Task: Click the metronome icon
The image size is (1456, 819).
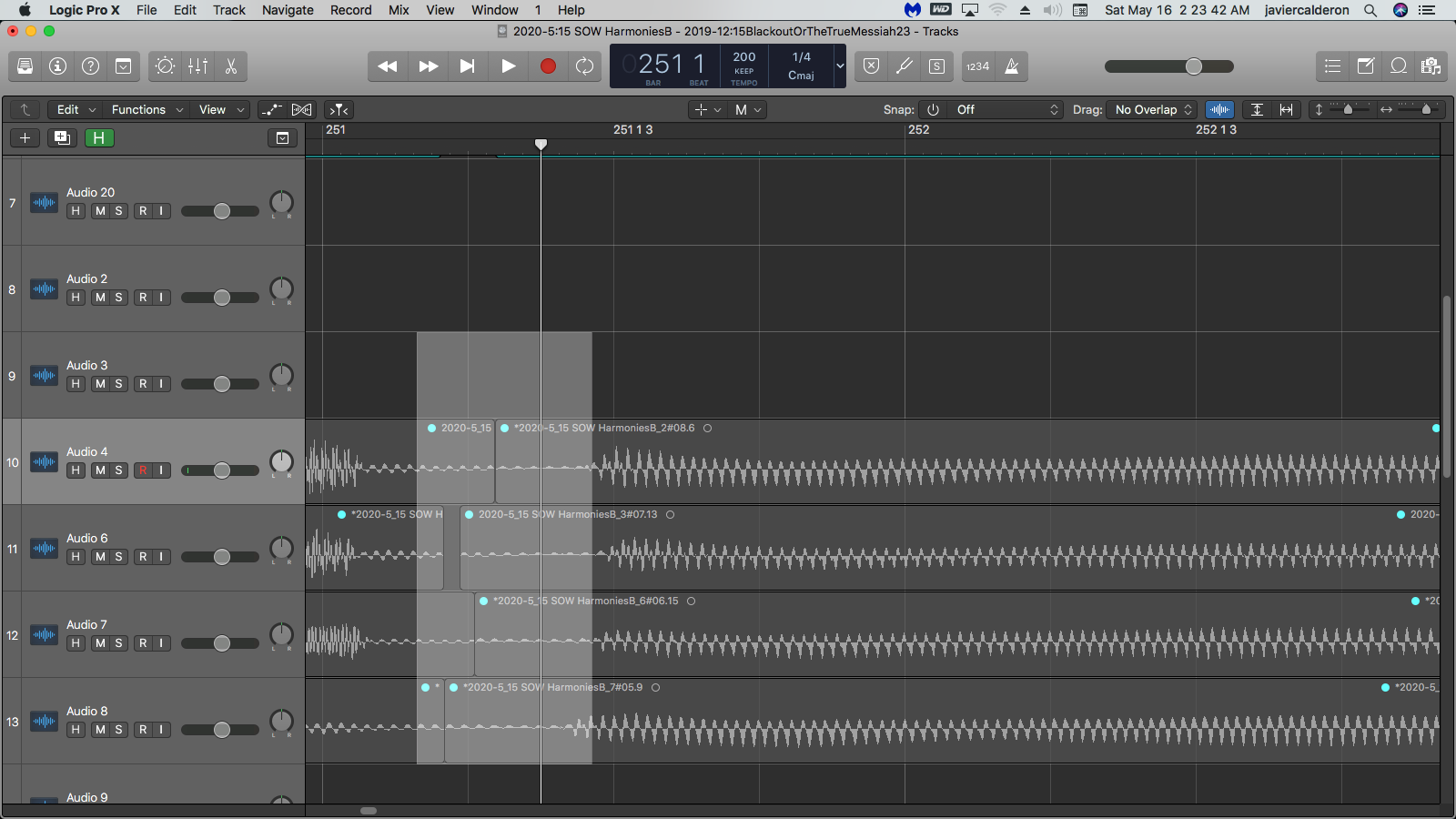Action: (1011, 66)
